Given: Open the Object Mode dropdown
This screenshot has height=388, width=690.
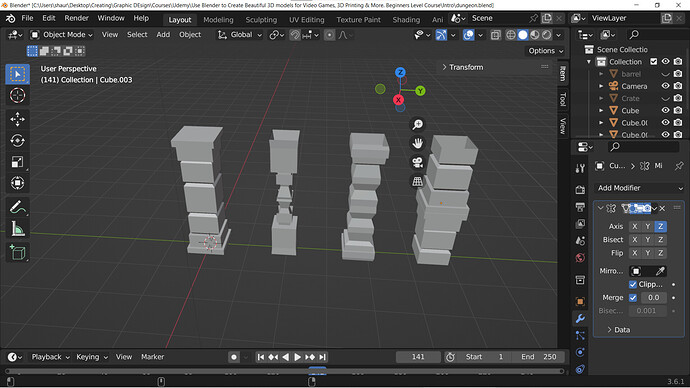Looking at the screenshot, I should [x=62, y=35].
